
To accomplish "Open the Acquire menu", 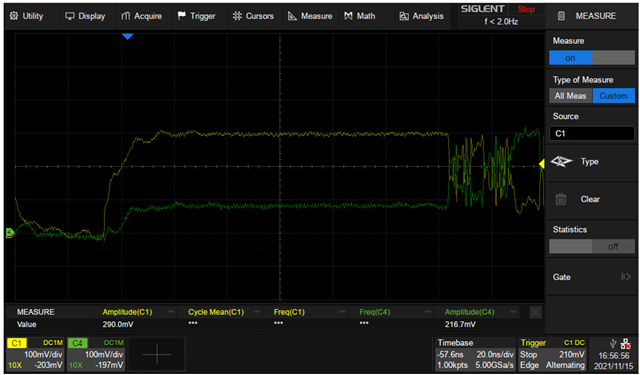I will coord(142,16).
